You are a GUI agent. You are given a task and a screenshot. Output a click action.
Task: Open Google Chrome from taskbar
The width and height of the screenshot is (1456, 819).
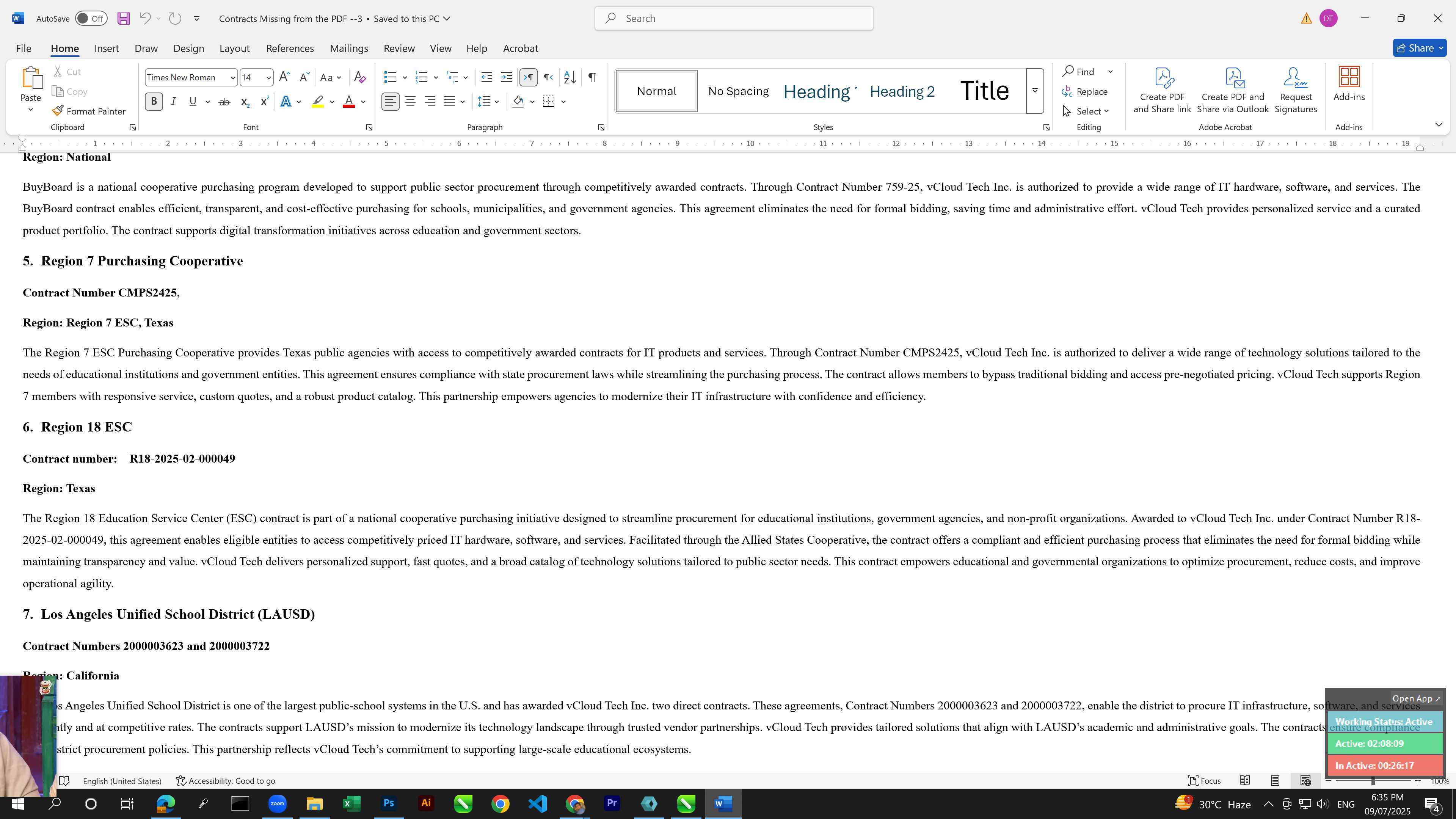500,804
